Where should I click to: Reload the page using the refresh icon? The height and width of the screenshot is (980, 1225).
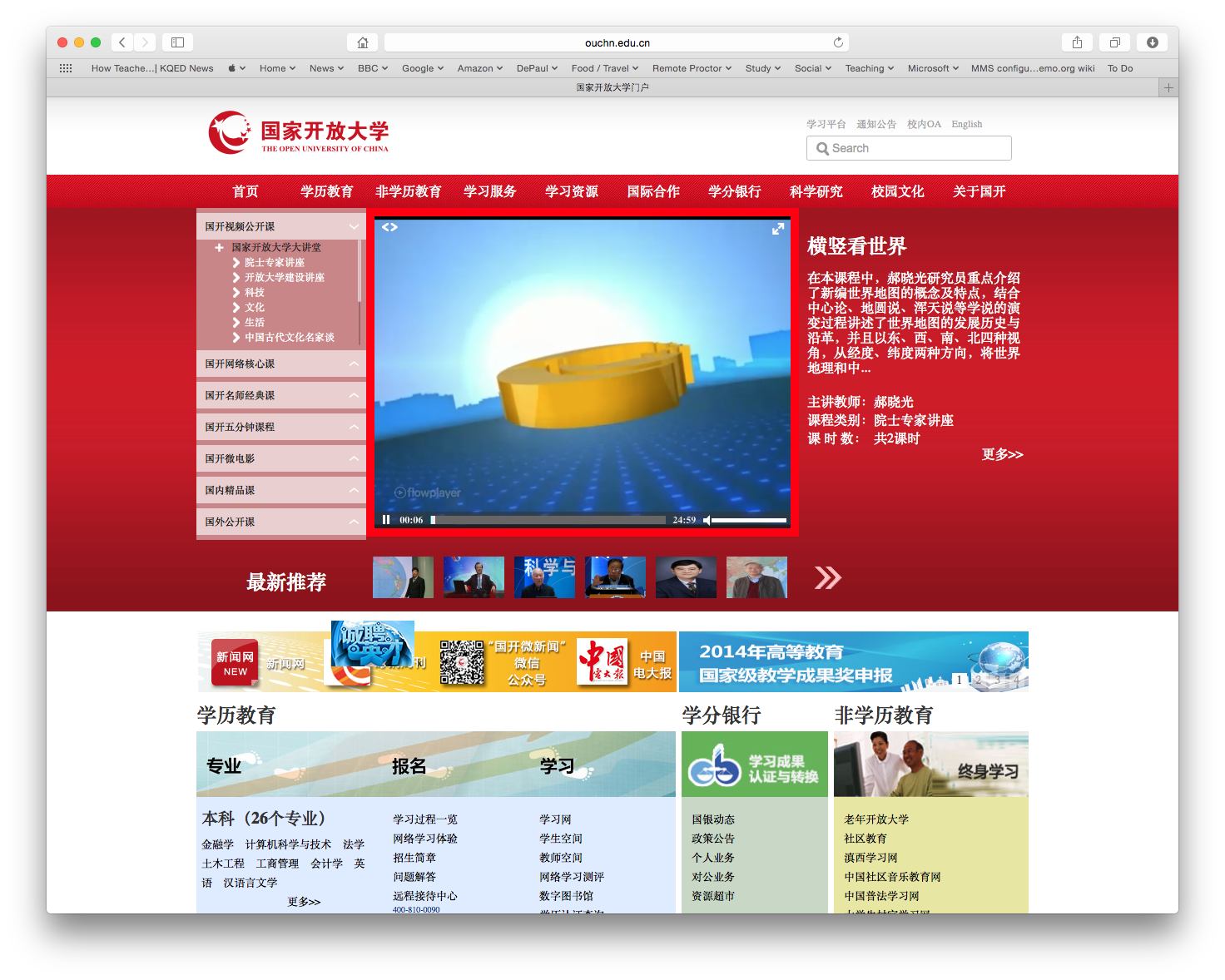(838, 42)
